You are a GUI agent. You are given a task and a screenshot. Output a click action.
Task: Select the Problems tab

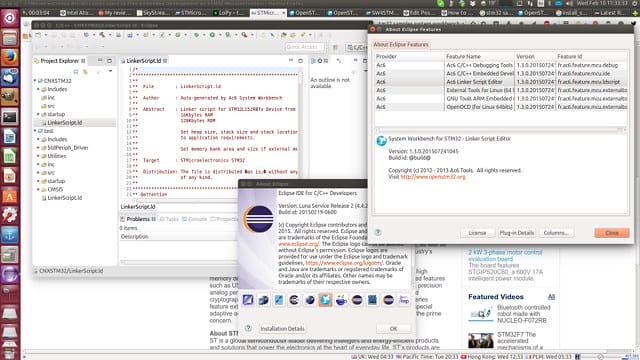(x=138, y=219)
